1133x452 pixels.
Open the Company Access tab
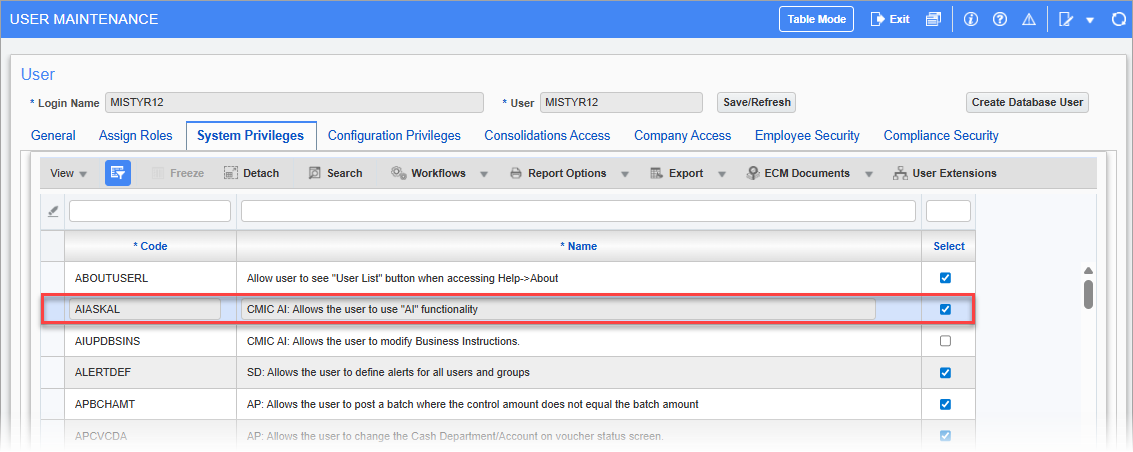682,136
